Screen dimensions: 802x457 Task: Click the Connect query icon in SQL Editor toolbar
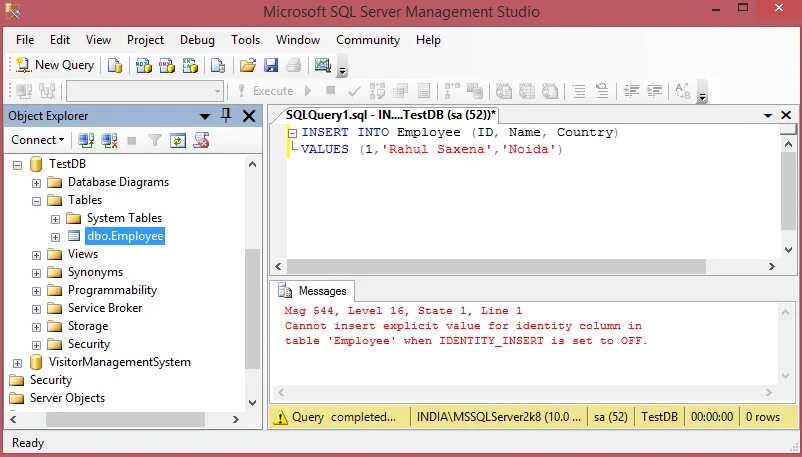[x=24, y=91]
